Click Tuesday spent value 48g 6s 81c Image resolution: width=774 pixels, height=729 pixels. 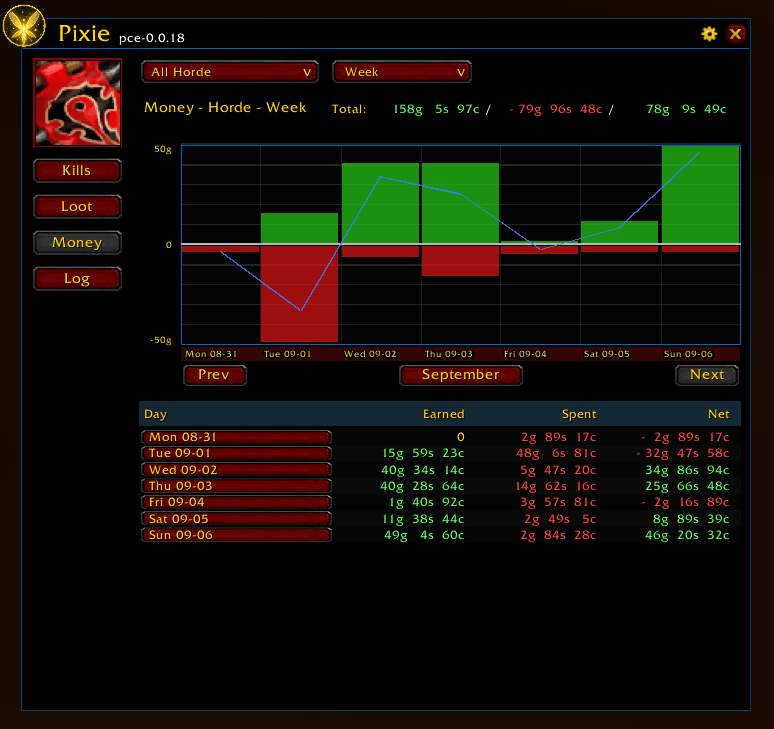point(556,453)
